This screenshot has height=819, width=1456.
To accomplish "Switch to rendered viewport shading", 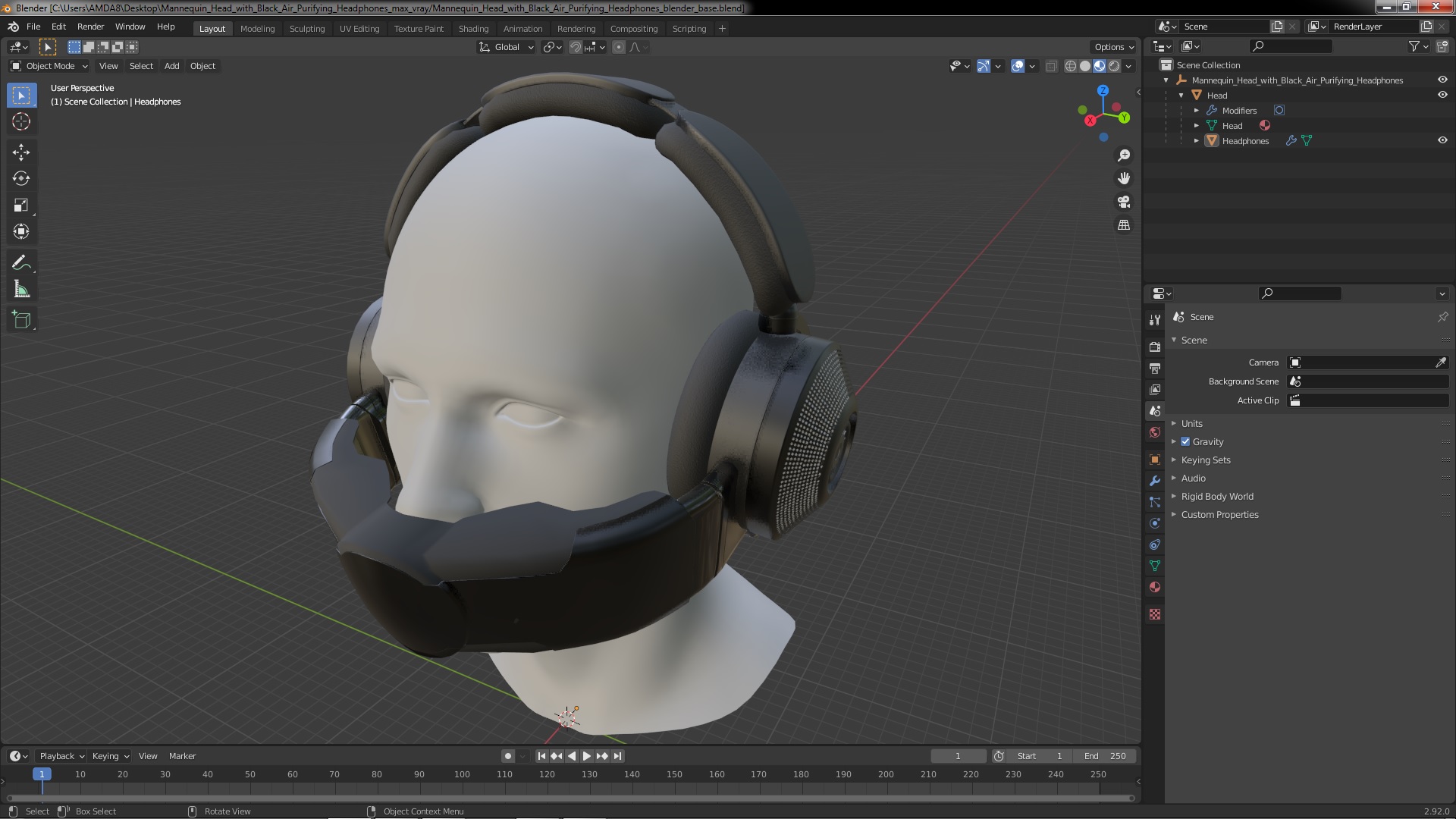I will (1114, 67).
